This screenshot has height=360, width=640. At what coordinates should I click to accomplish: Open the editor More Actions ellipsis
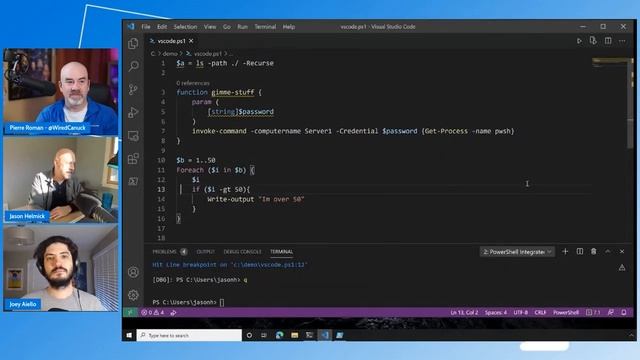tap(622, 41)
